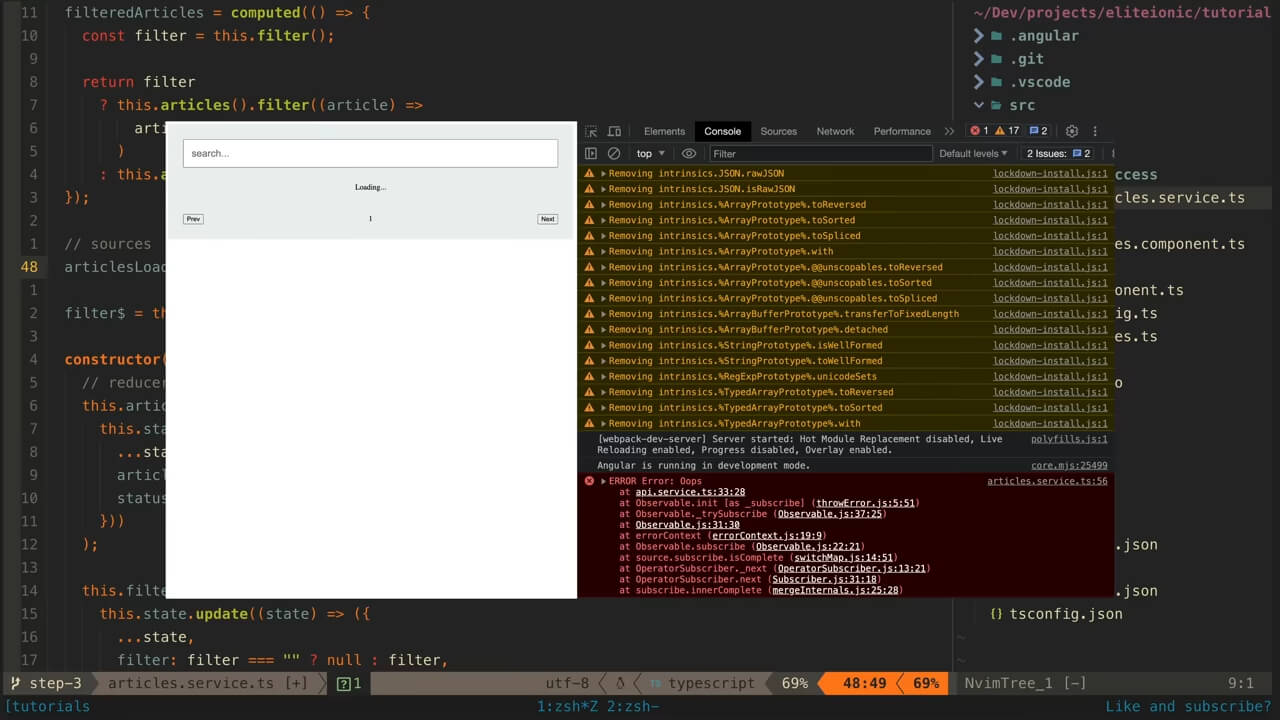This screenshot has width=1280, height=720.
Task: Click the NvimTree_1 statusline label
Action: [x=1007, y=684]
